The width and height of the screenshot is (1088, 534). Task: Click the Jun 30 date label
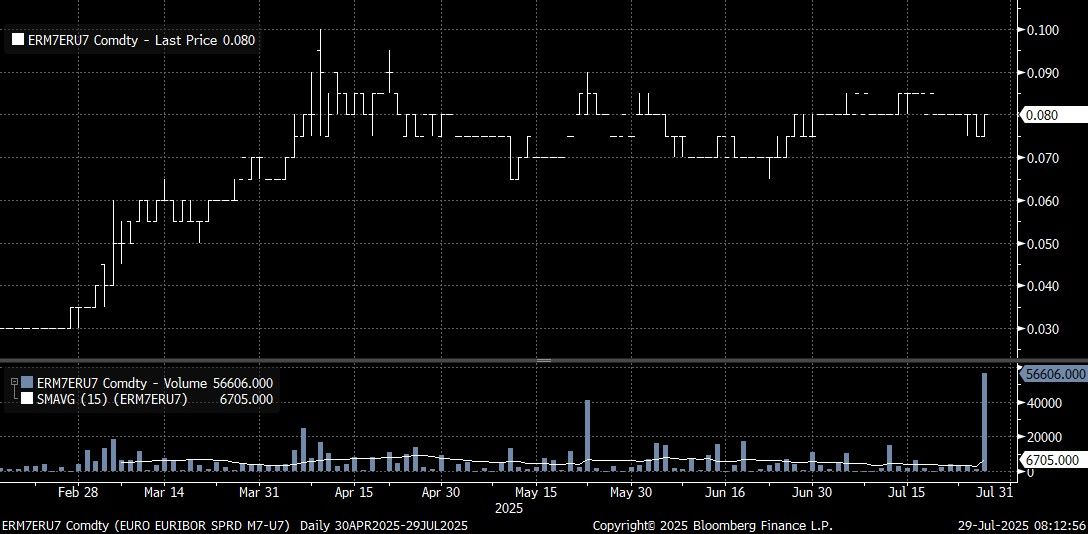coord(812,492)
